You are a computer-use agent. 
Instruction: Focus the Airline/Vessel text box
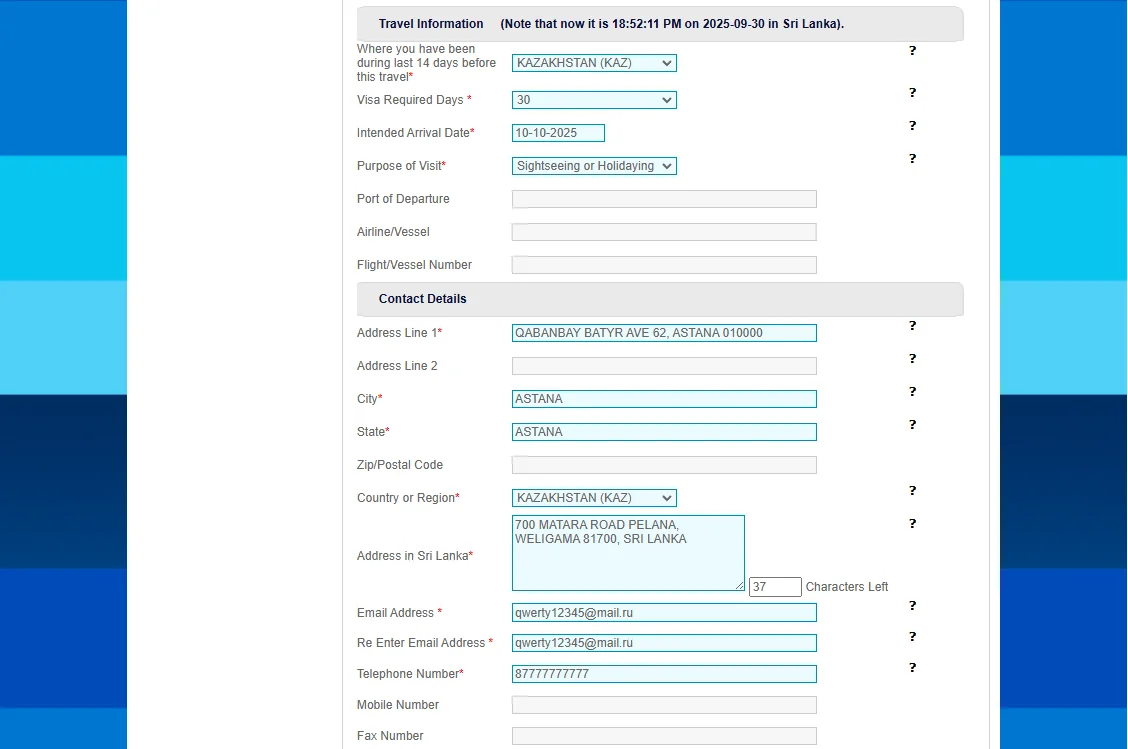coord(664,232)
